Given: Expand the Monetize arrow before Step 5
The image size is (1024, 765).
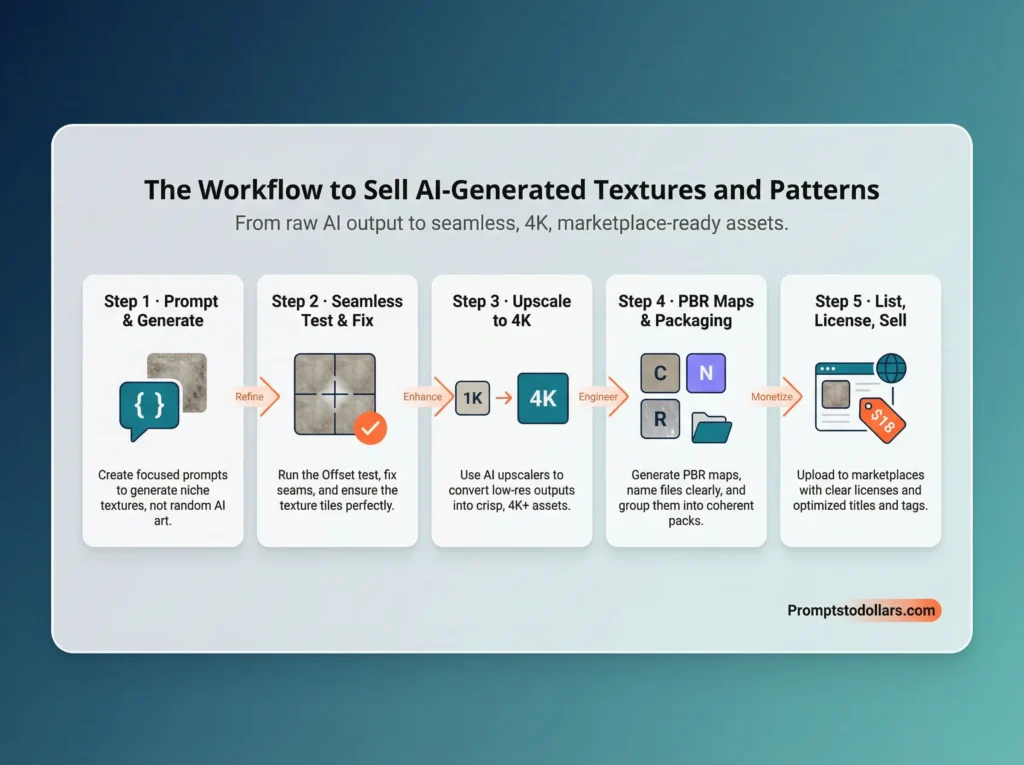Looking at the screenshot, I should [x=772, y=397].
